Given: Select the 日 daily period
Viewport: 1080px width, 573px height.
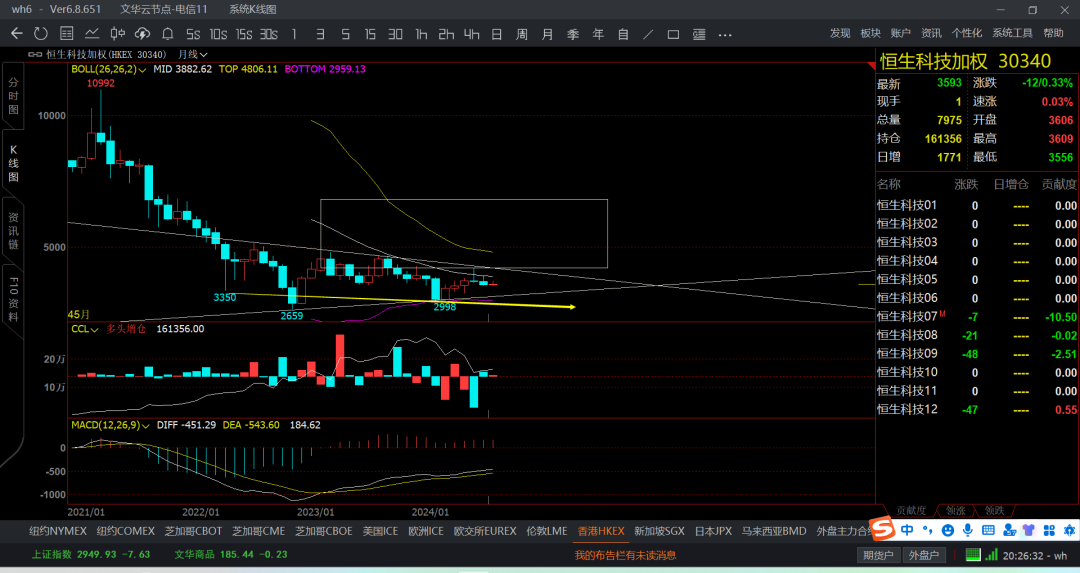Looking at the screenshot, I should click(497, 34).
